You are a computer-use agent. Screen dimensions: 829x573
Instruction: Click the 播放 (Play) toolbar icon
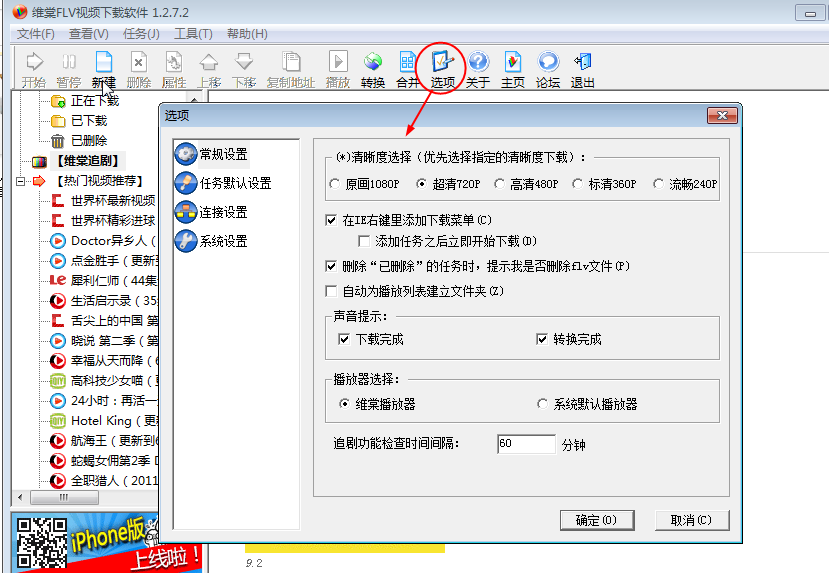338,69
